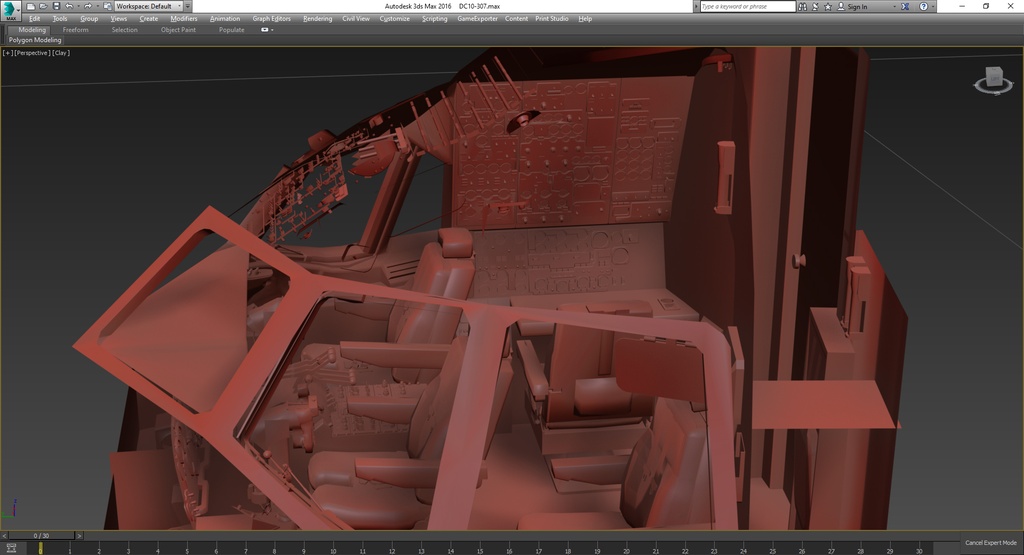Click the binoculars search icon
Image resolution: width=1024 pixels, height=555 pixels.
(x=803, y=6)
